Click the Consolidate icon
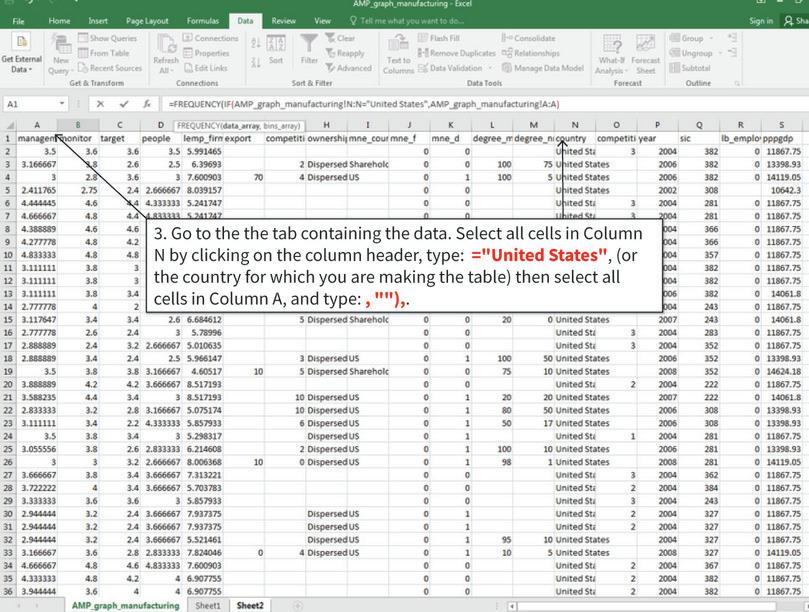The height and width of the screenshot is (612, 809). pyautogui.click(x=533, y=38)
